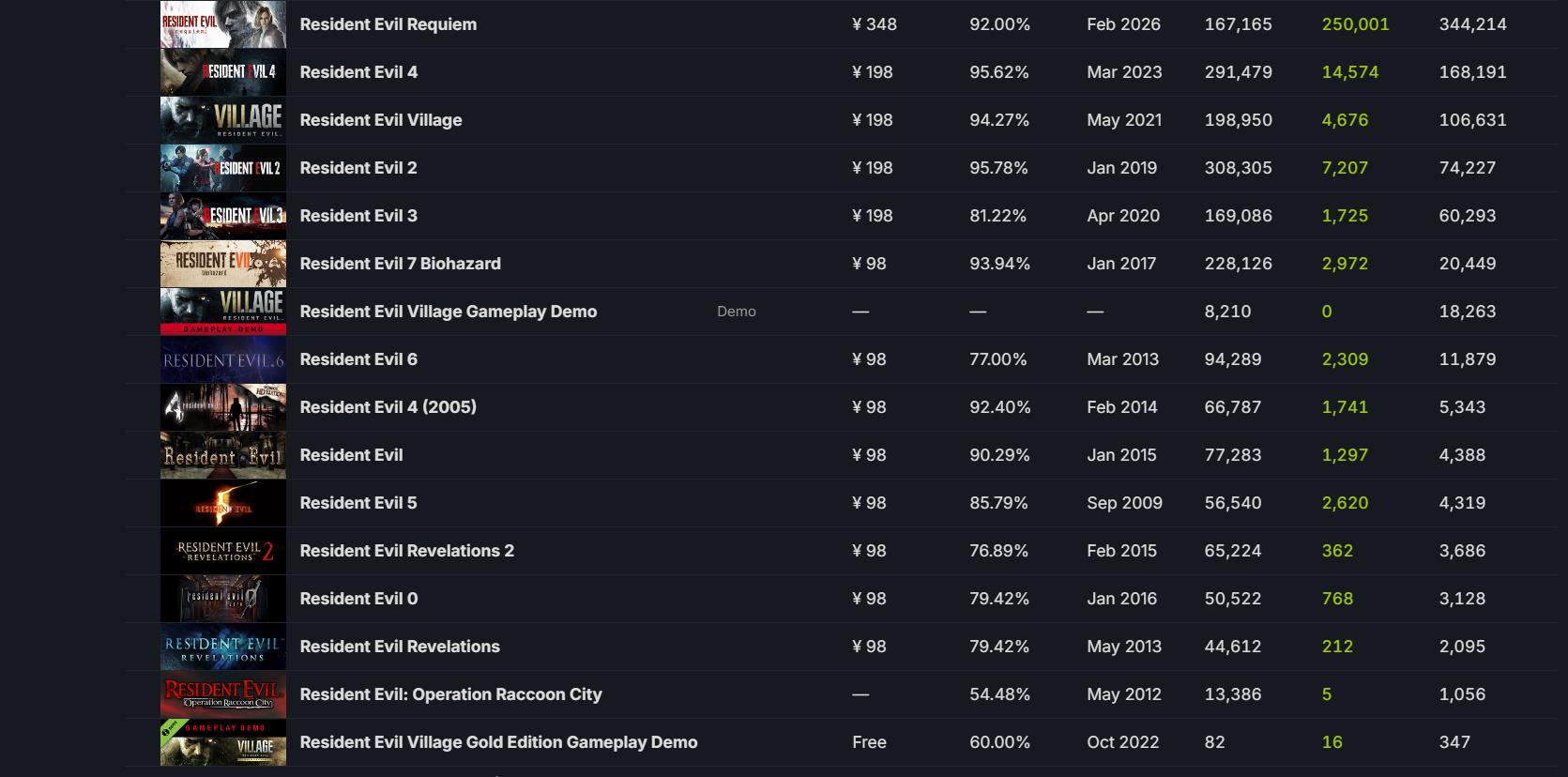The width and height of the screenshot is (1568, 777).
Task: Click the Resident Evil Requiem title text
Action: [x=388, y=24]
